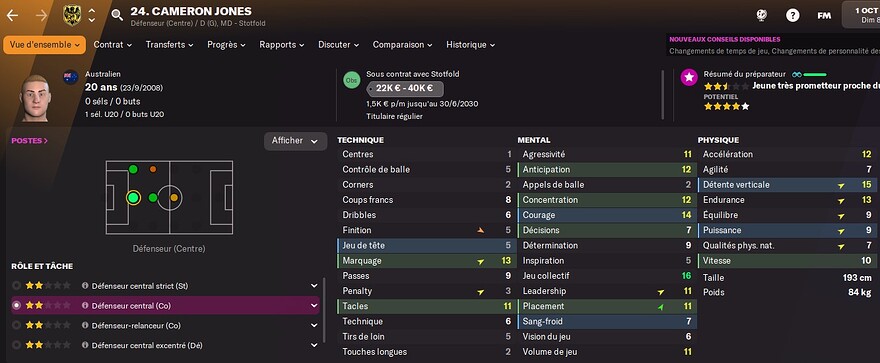Select the Défenseur central excentré (Dé) radio button

(x=16, y=345)
